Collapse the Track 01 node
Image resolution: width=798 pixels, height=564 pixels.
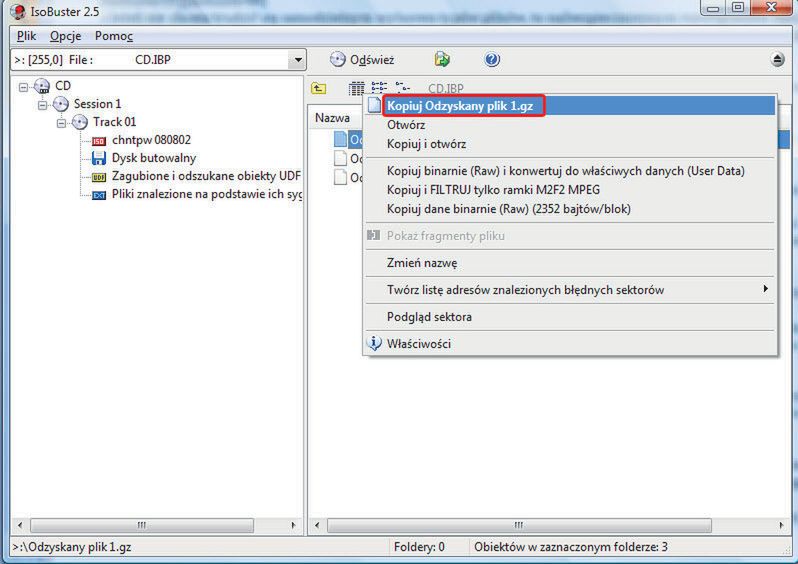[x=61, y=123]
